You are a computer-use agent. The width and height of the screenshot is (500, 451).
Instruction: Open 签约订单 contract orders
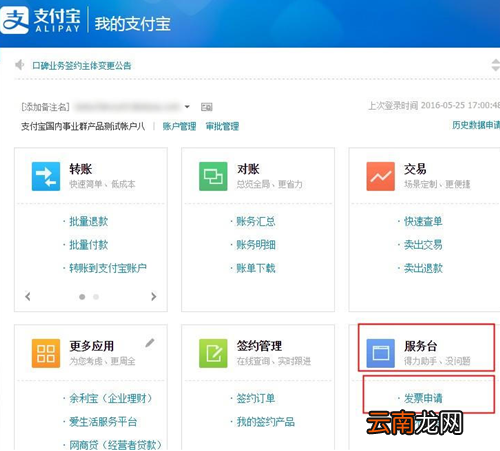click(256, 398)
